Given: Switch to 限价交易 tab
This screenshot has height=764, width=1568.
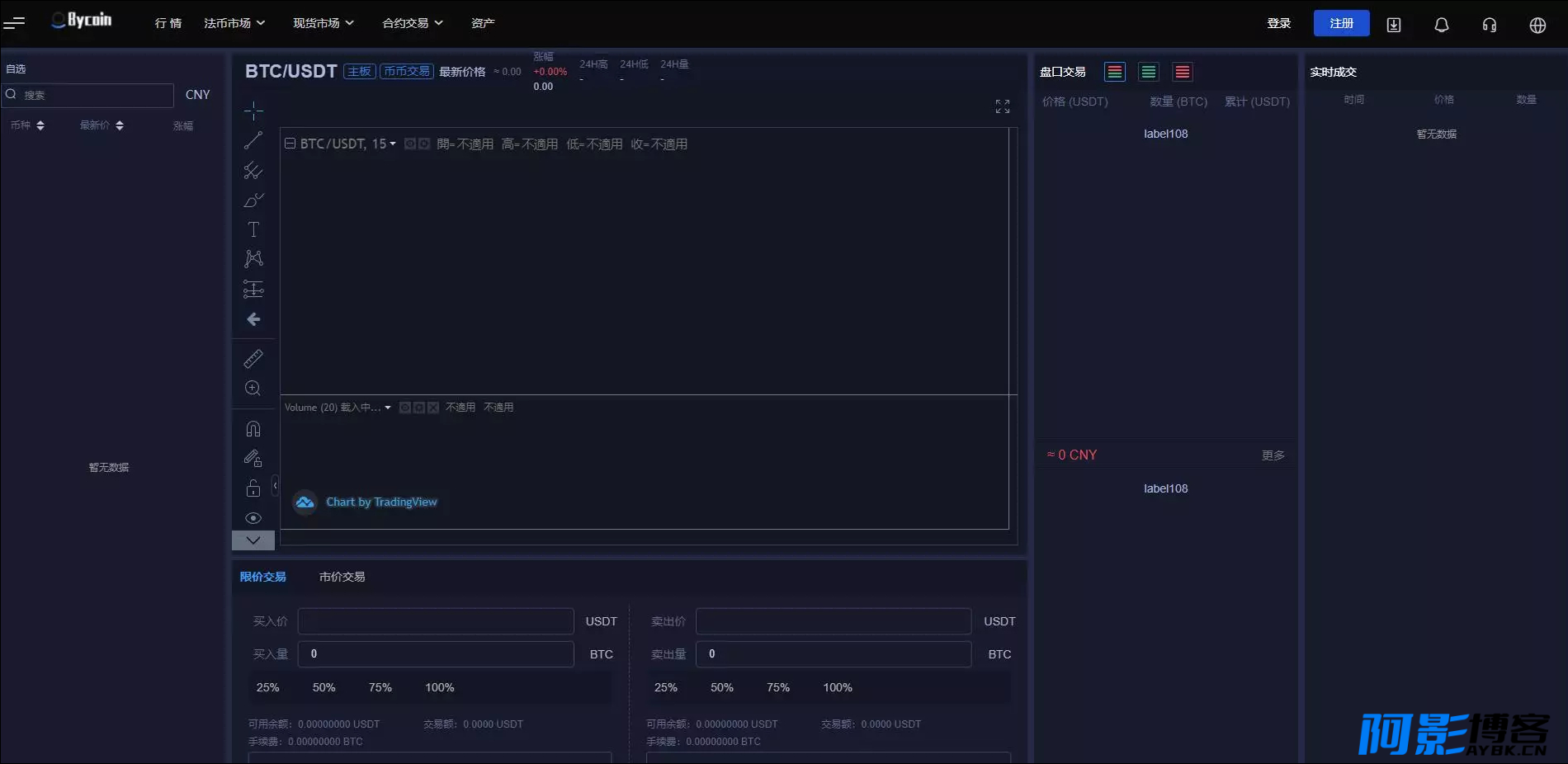Looking at the screenshot, I should pyautogui.click(x=263, y=577).
